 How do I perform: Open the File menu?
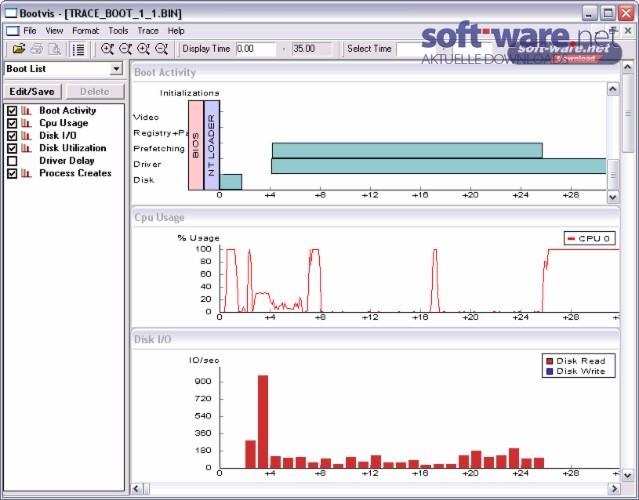30,31
